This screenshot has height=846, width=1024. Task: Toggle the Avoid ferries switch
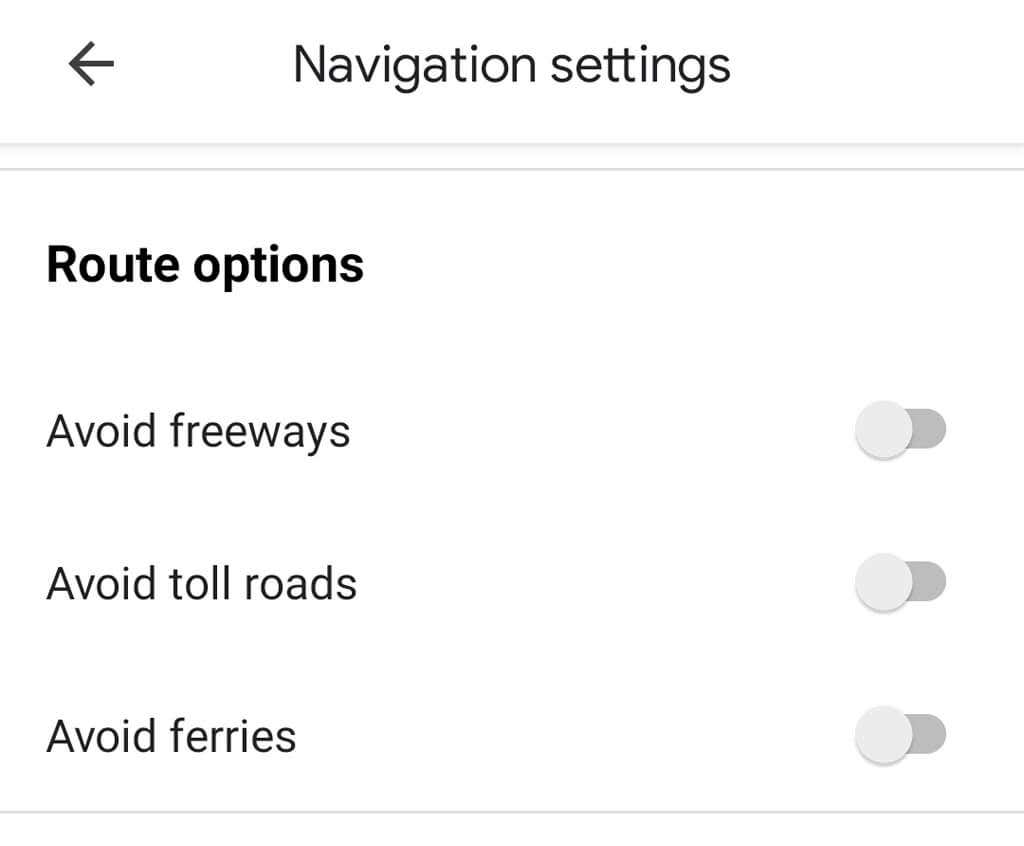[x=900, y=736]
